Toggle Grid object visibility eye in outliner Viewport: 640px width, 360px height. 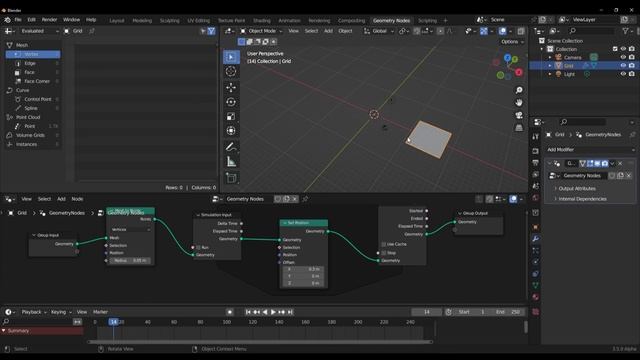coord(623,66)
